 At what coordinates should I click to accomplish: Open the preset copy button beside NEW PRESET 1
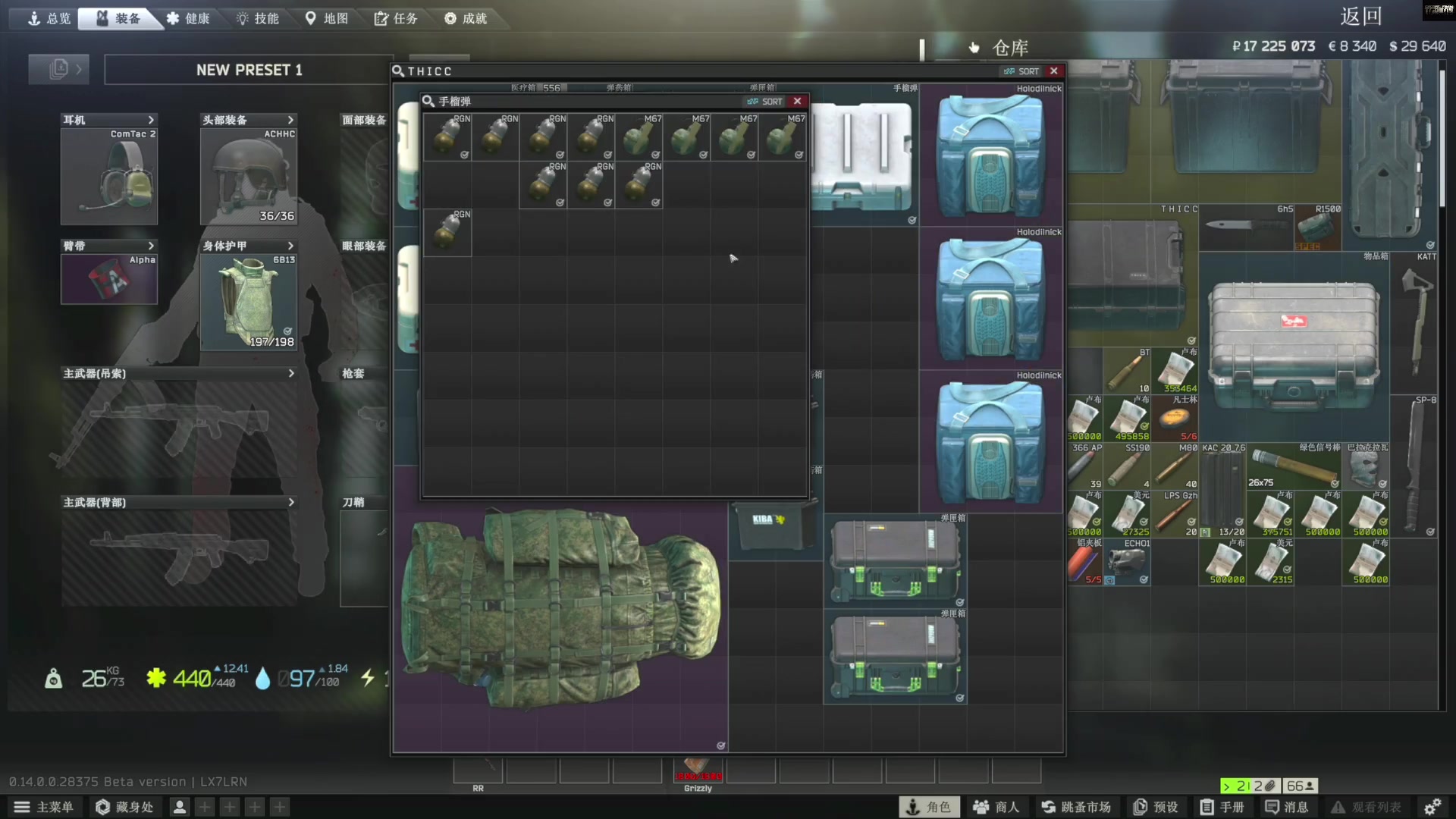click(58, 70)
